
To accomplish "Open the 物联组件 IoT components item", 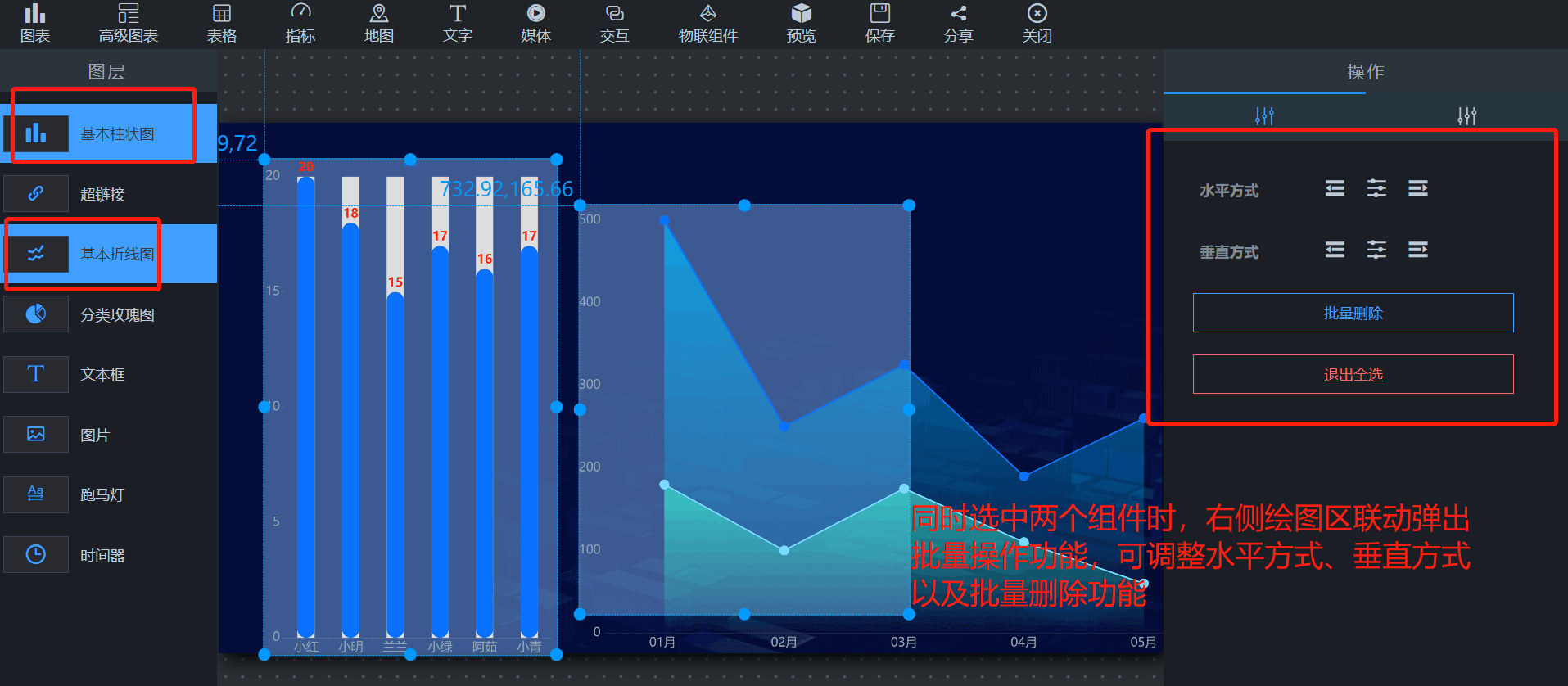I will coord(708,23).
